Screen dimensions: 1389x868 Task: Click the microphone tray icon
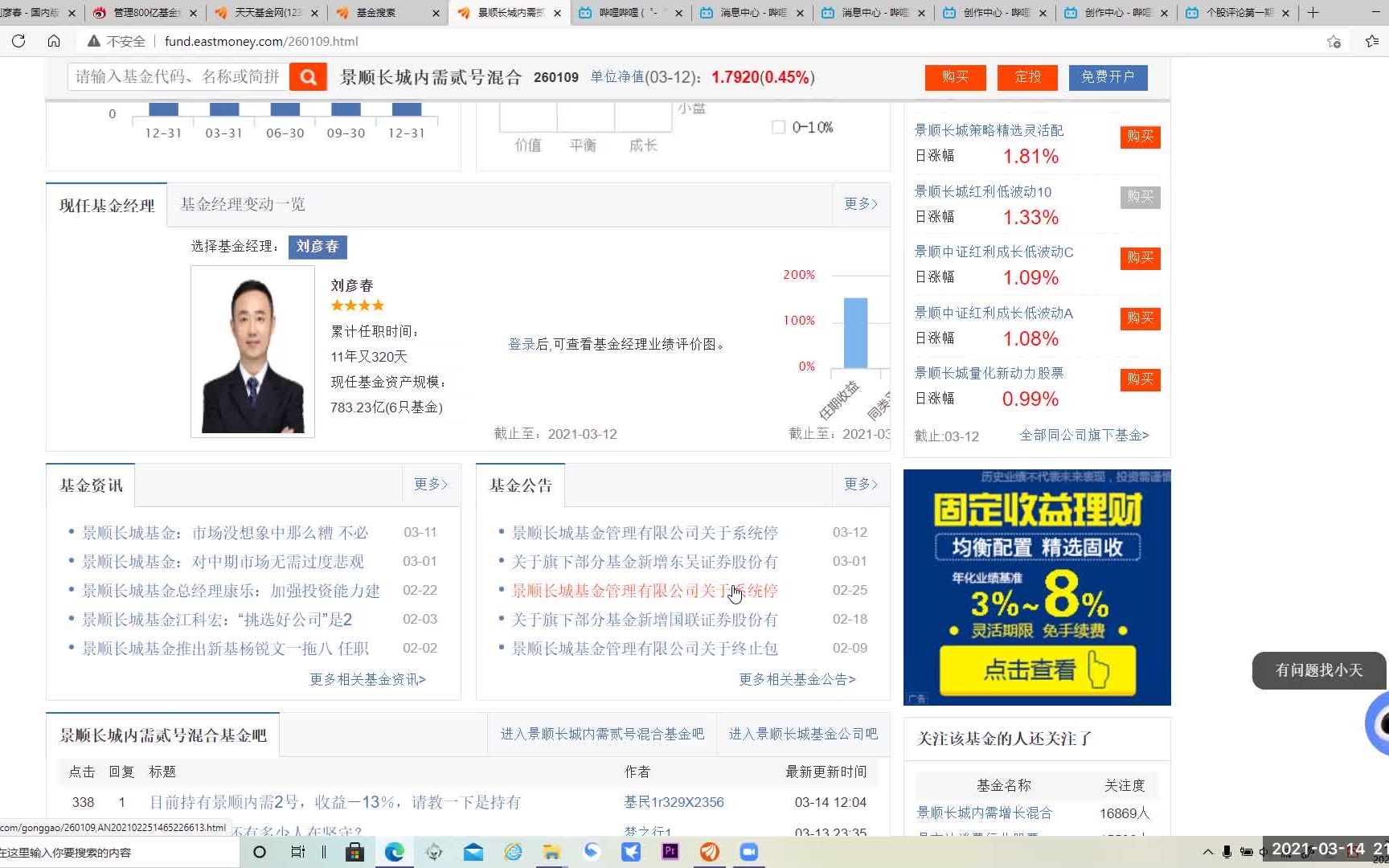point(1227,852)
